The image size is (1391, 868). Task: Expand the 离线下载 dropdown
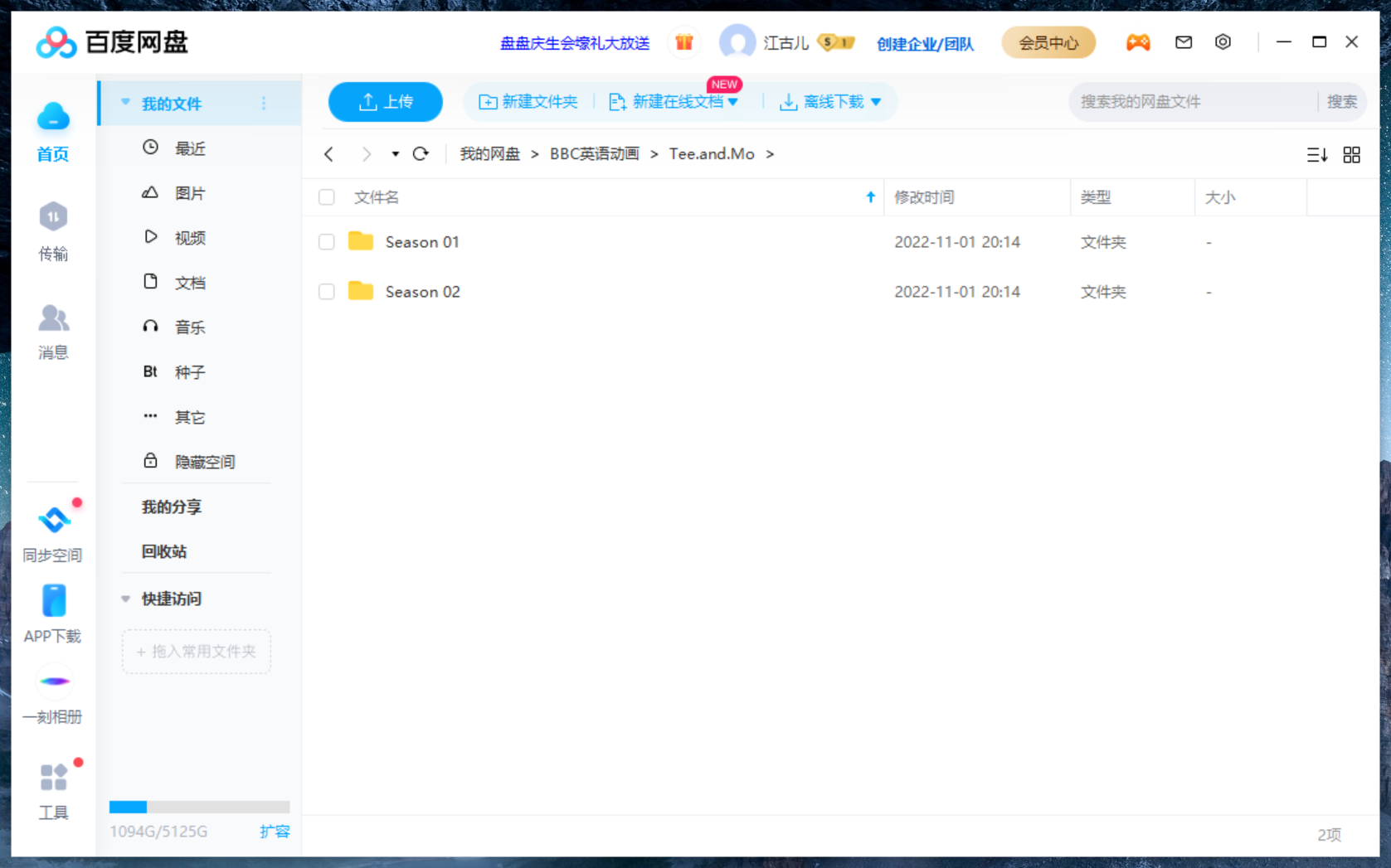point(878,101)
